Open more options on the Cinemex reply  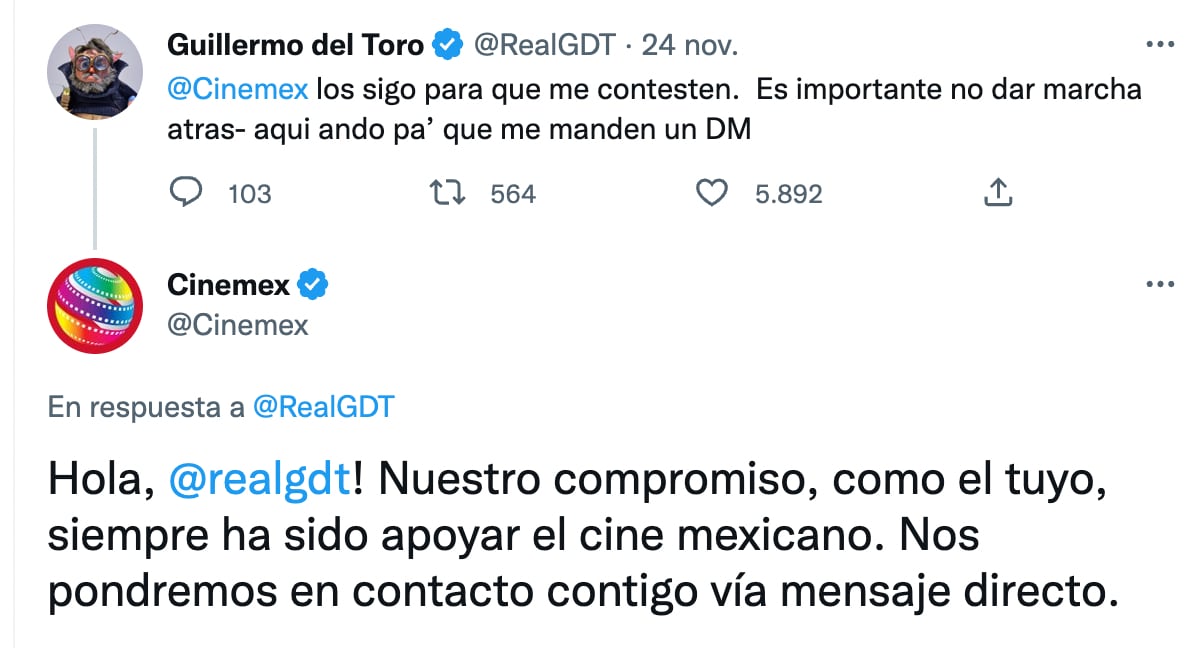pyautogui.click(x=1161, y=284)
